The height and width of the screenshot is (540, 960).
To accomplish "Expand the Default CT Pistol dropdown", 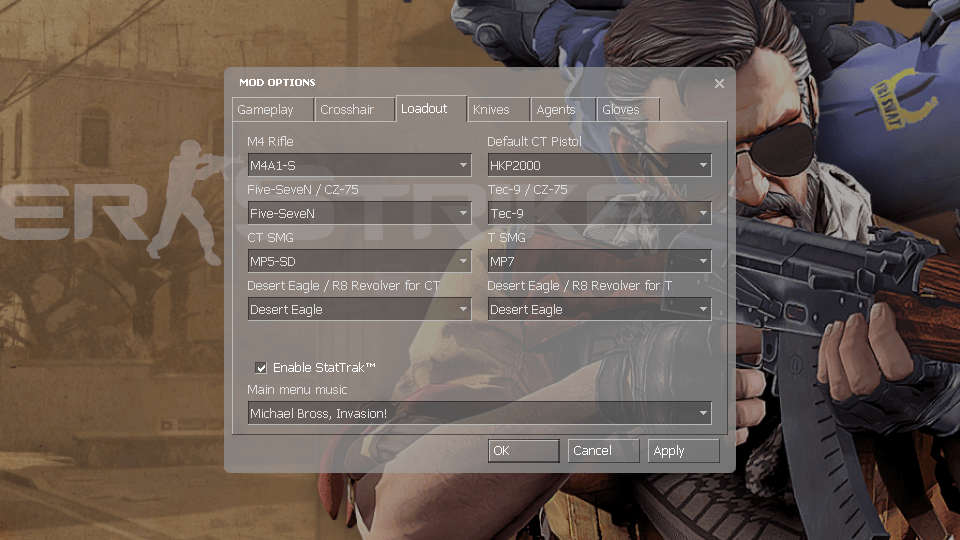I will tap(599, 165).
